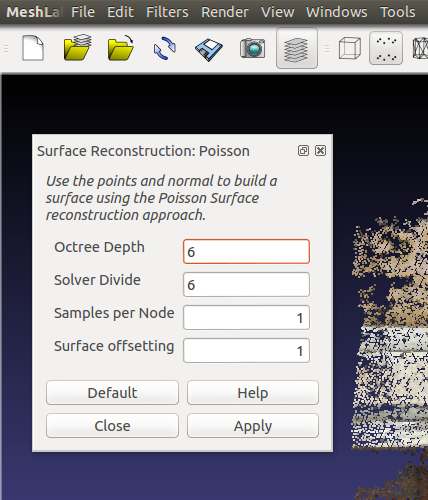This screenshot has height=500, width=428.
Task: Open the Render menu
Action: (225, 12)
